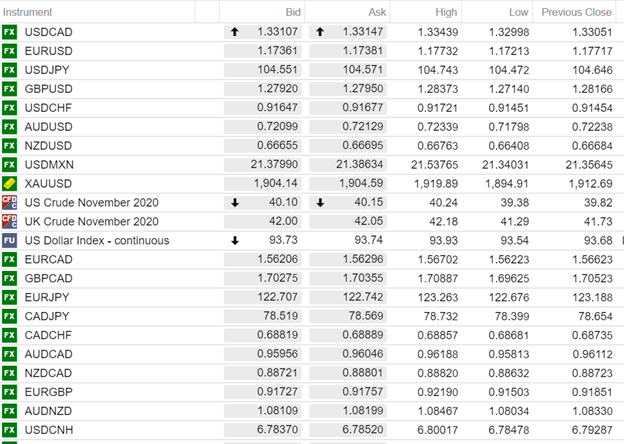Image resolution: width=624 pixels, height=444 pixels.
Task: Click the gold bar icon for XAUUSD
Action: tap(10, 184)
